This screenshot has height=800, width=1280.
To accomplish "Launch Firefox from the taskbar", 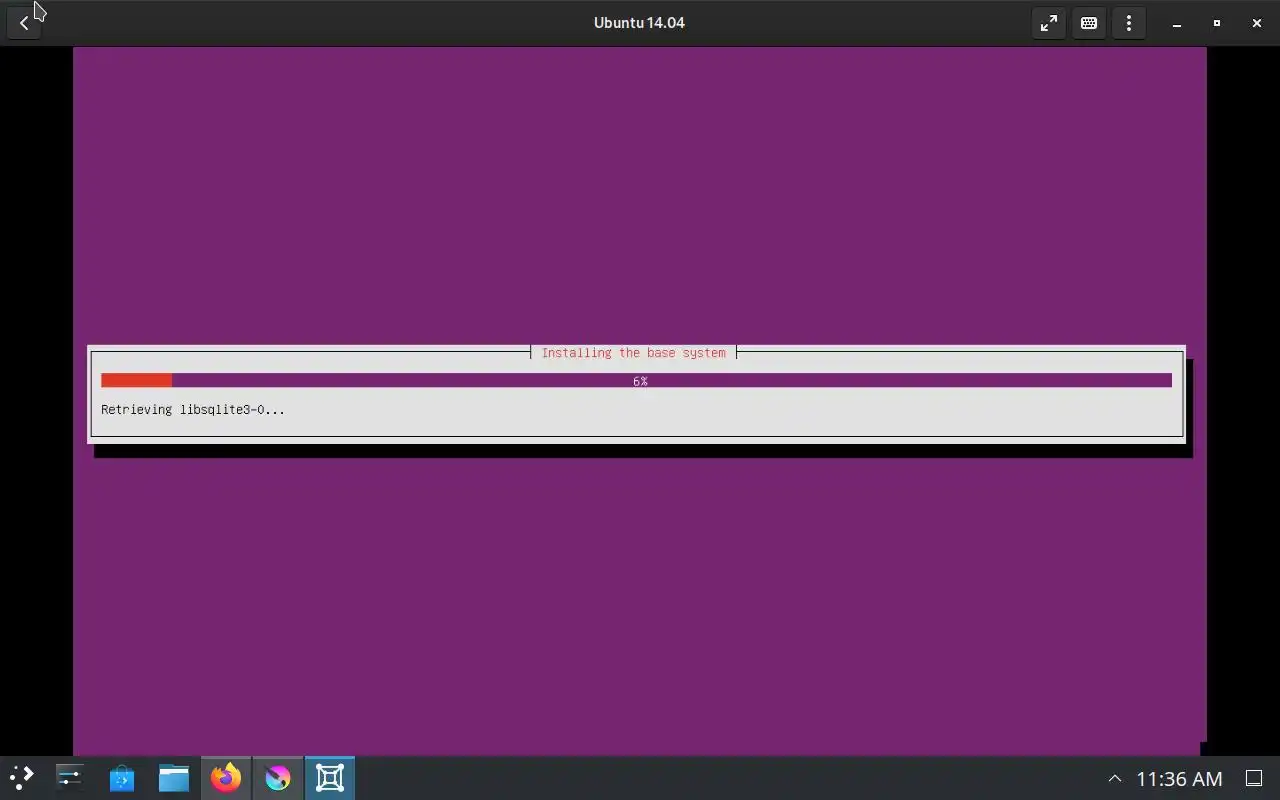I will pyautogui.click(x=226, y=777).
